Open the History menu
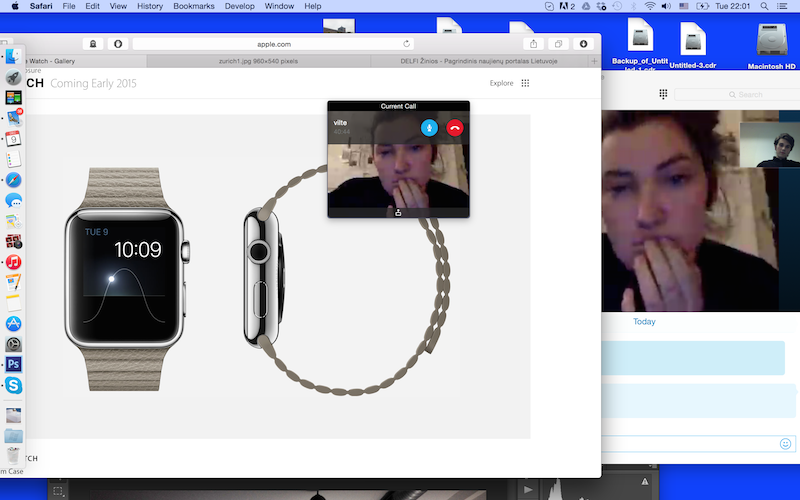The height and width of the screenshot is (500, 800). (150, 6)
